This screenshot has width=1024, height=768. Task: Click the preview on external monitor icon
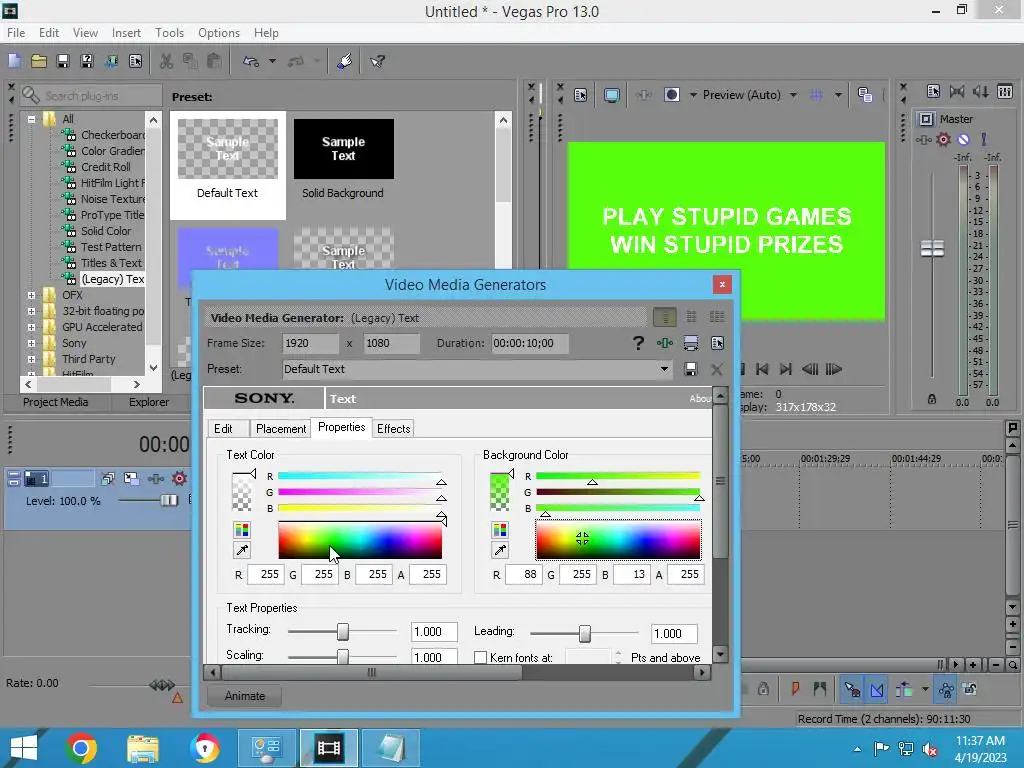coord(611,95)
